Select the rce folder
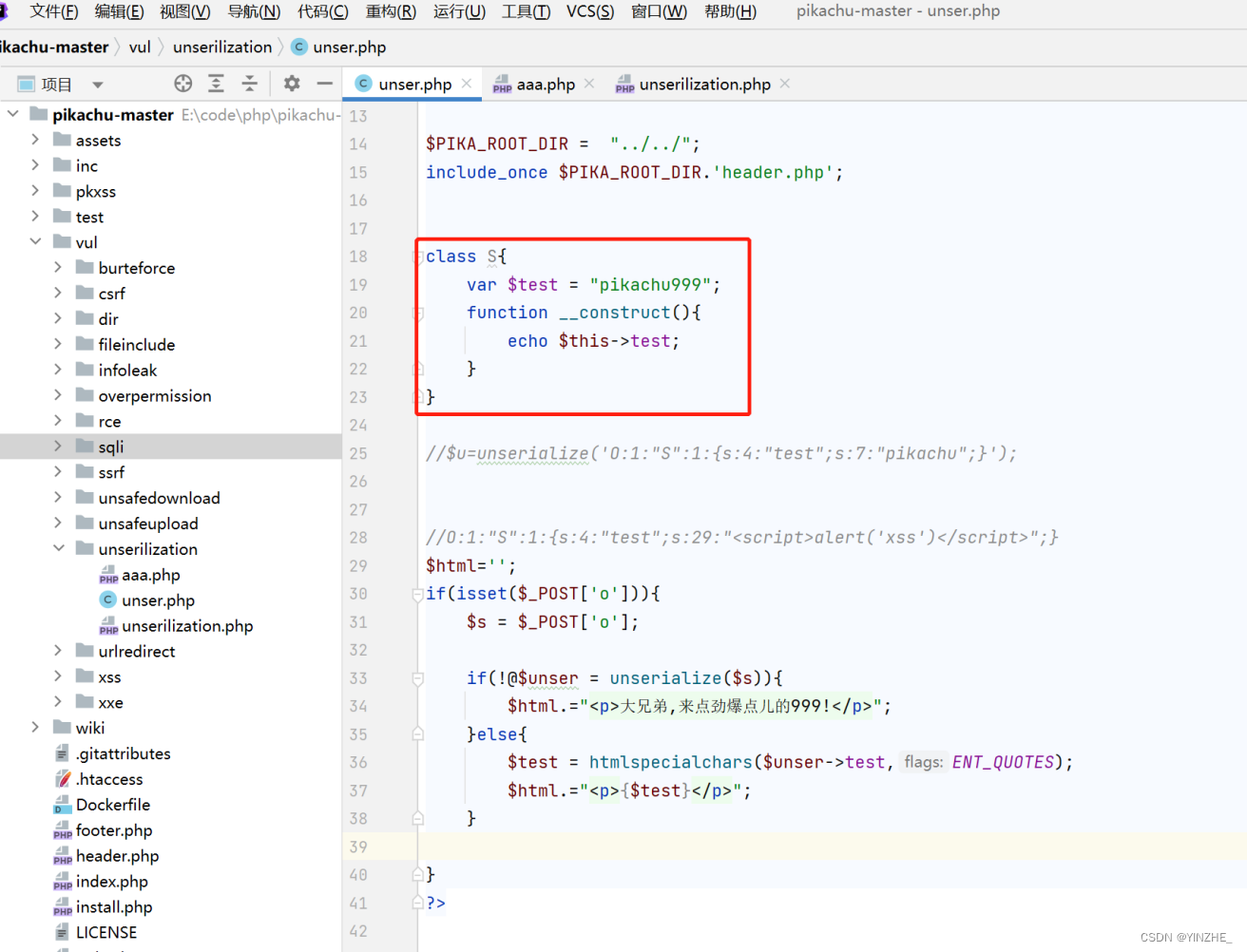1247x952 pixels. [109, 422]
